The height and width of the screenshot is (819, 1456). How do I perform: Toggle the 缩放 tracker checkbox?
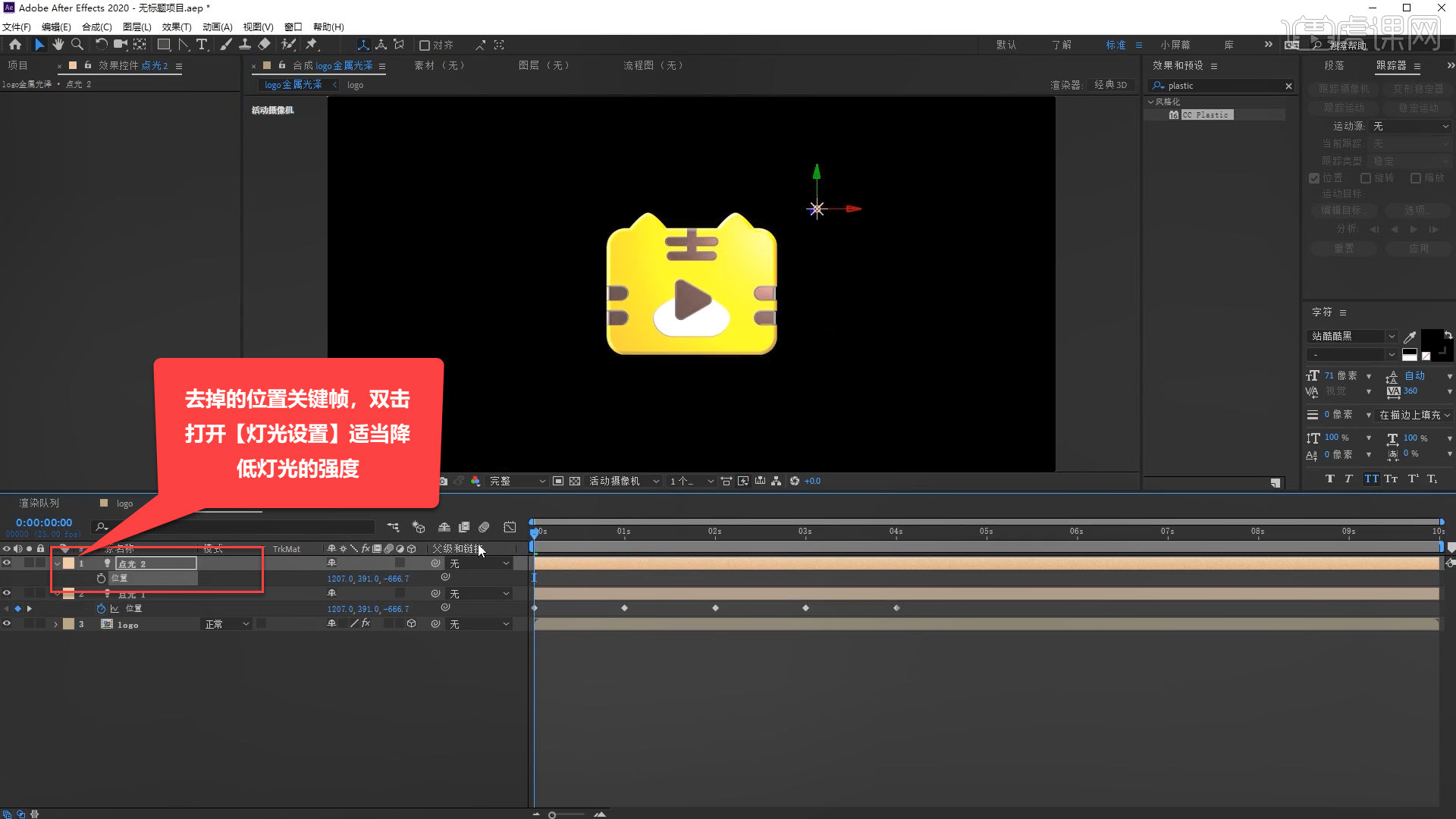click(x=1415, y=178)
